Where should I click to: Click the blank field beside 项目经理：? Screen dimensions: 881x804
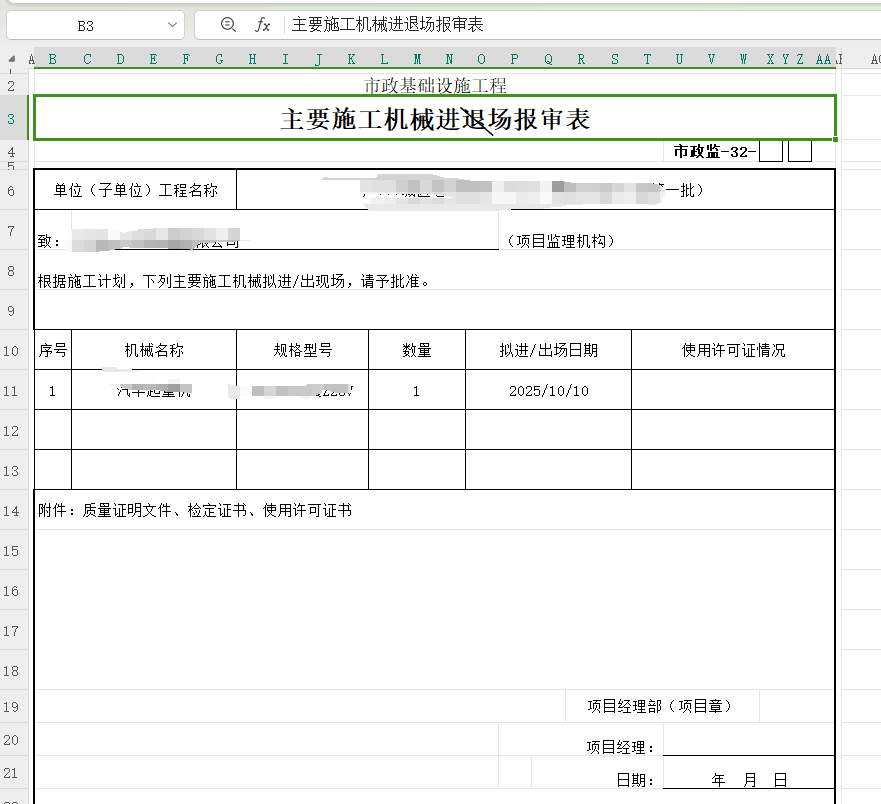click(748, 746)
